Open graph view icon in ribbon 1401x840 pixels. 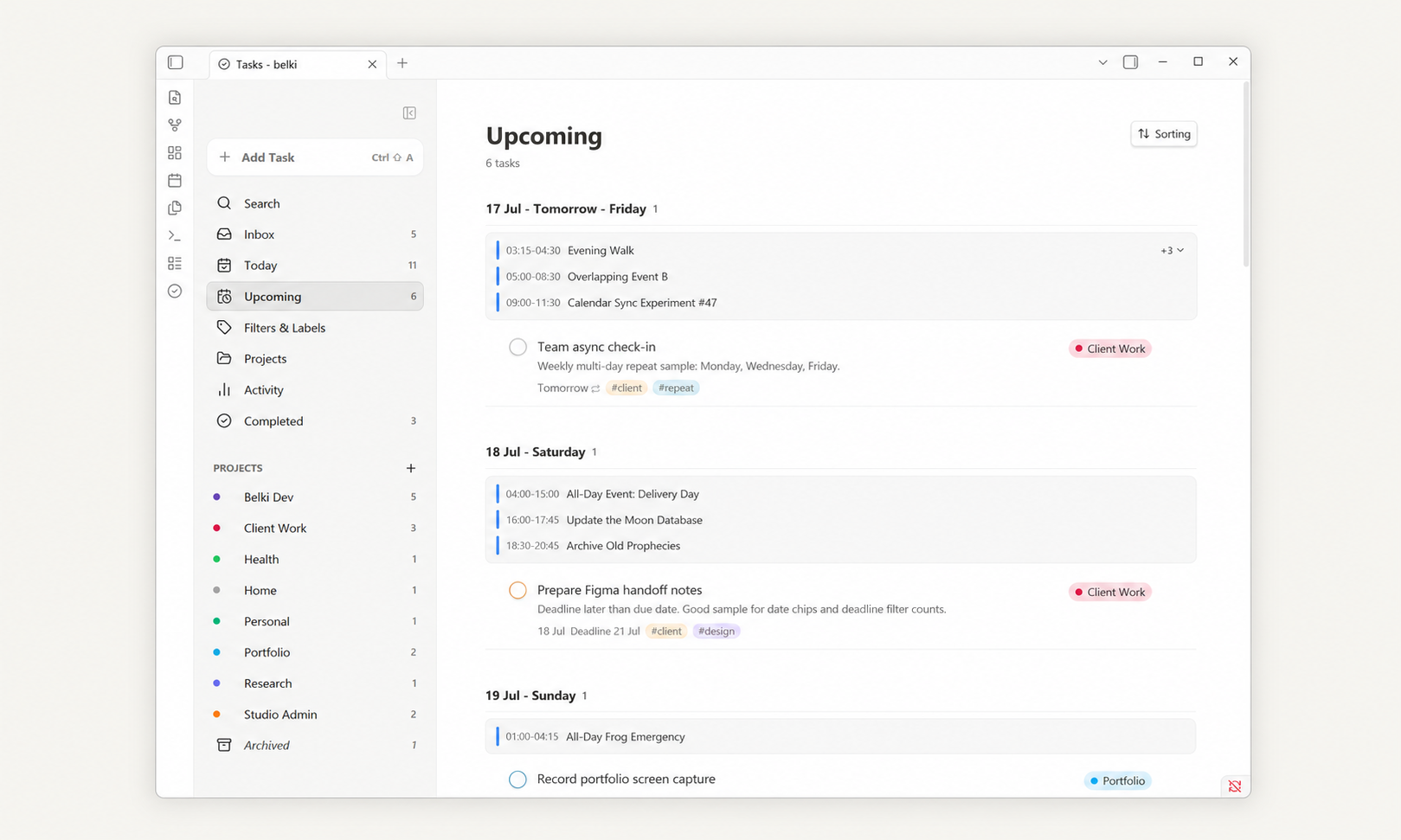pos(175,125)
